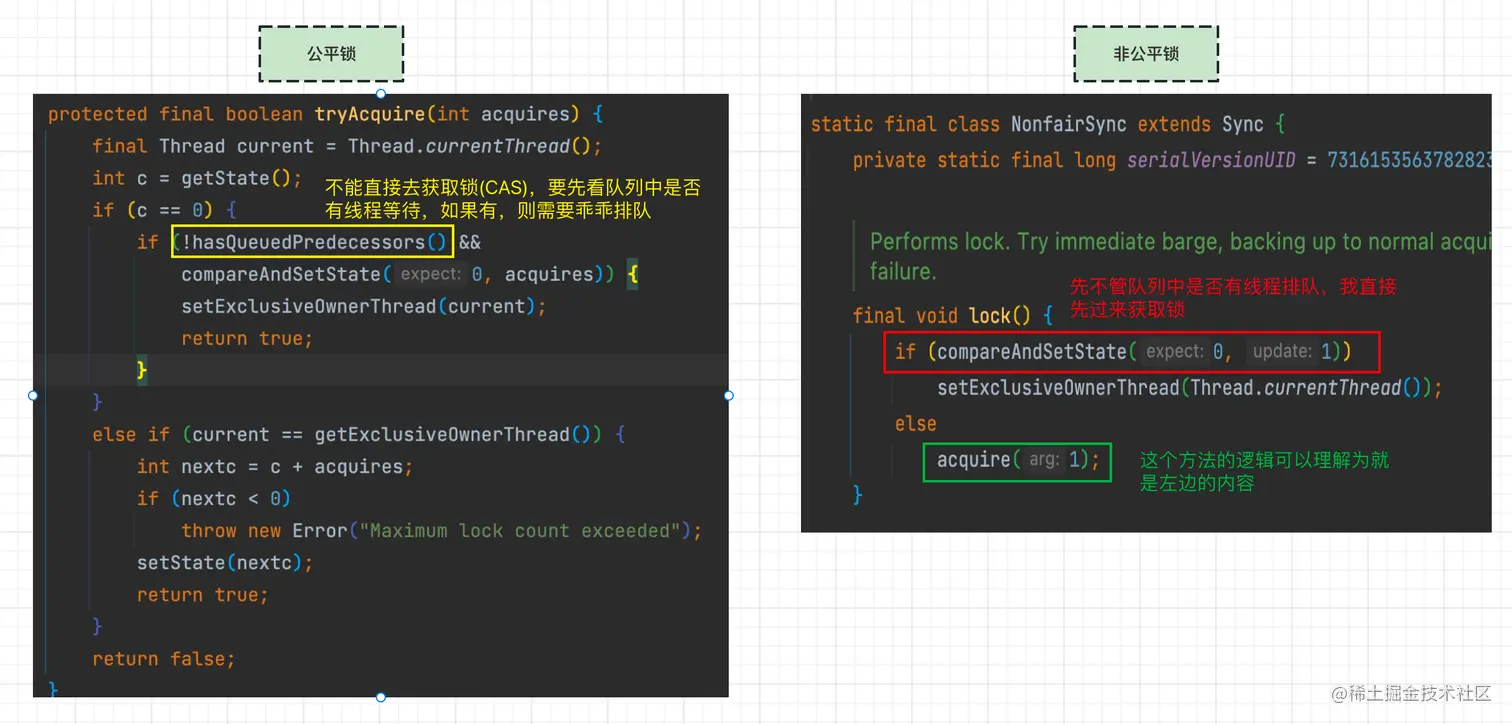The width and height of the screenshot is (1512, 724).
Task: Click the '!hasQueuedPredecessors()' call
Action: point(312,242)
